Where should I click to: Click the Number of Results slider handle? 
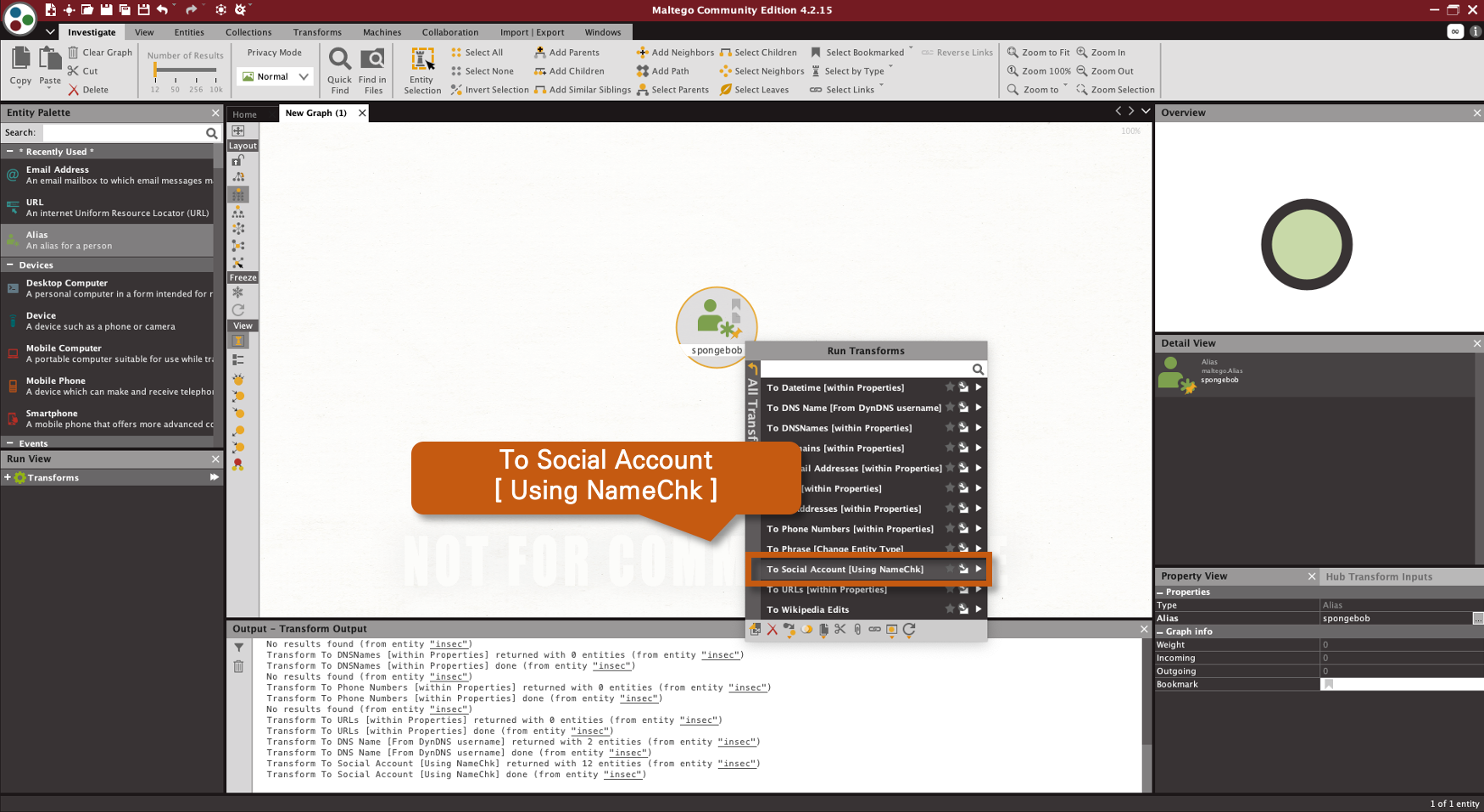point(155,70)
